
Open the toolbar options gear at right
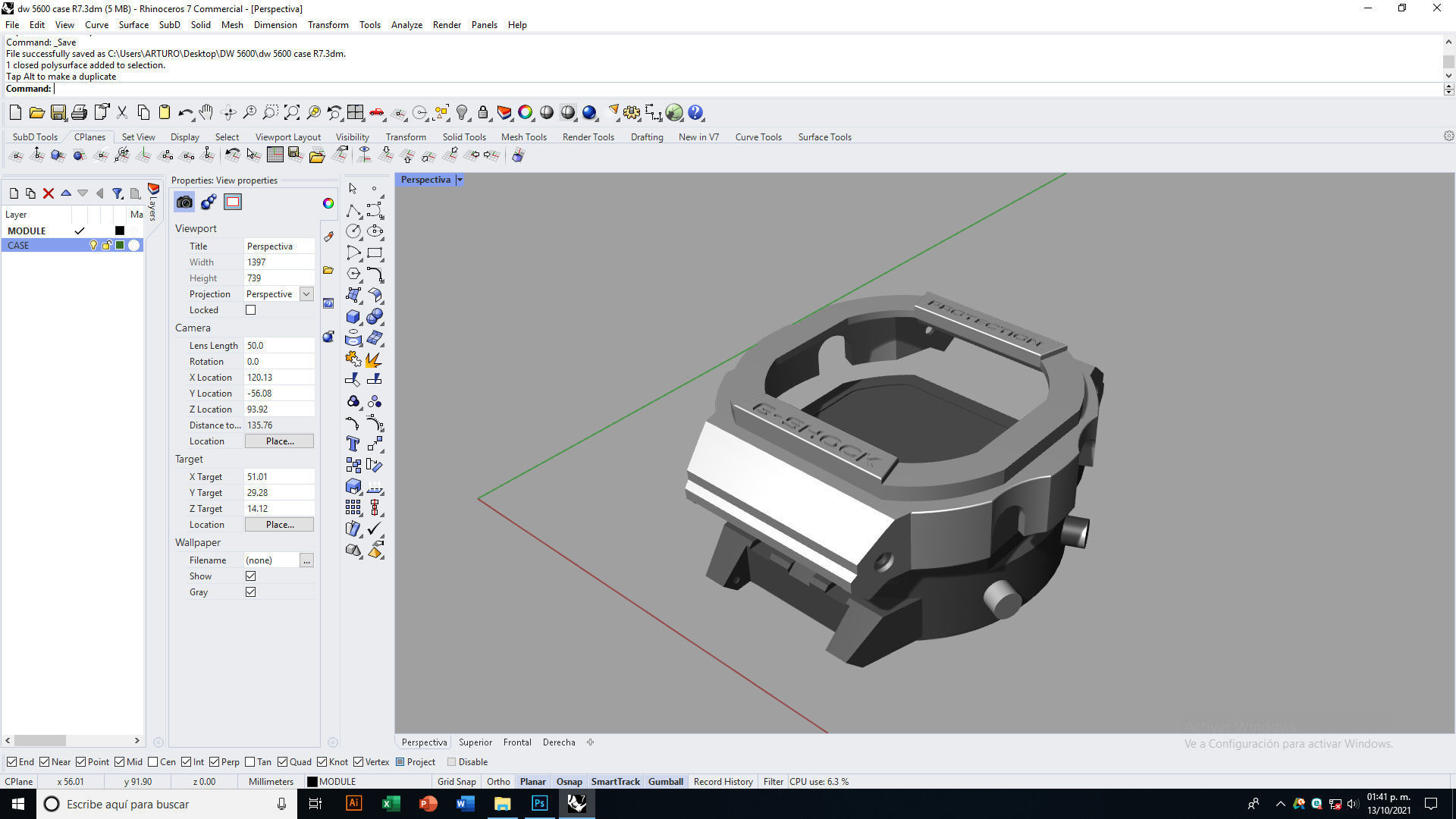point(1448,136)
